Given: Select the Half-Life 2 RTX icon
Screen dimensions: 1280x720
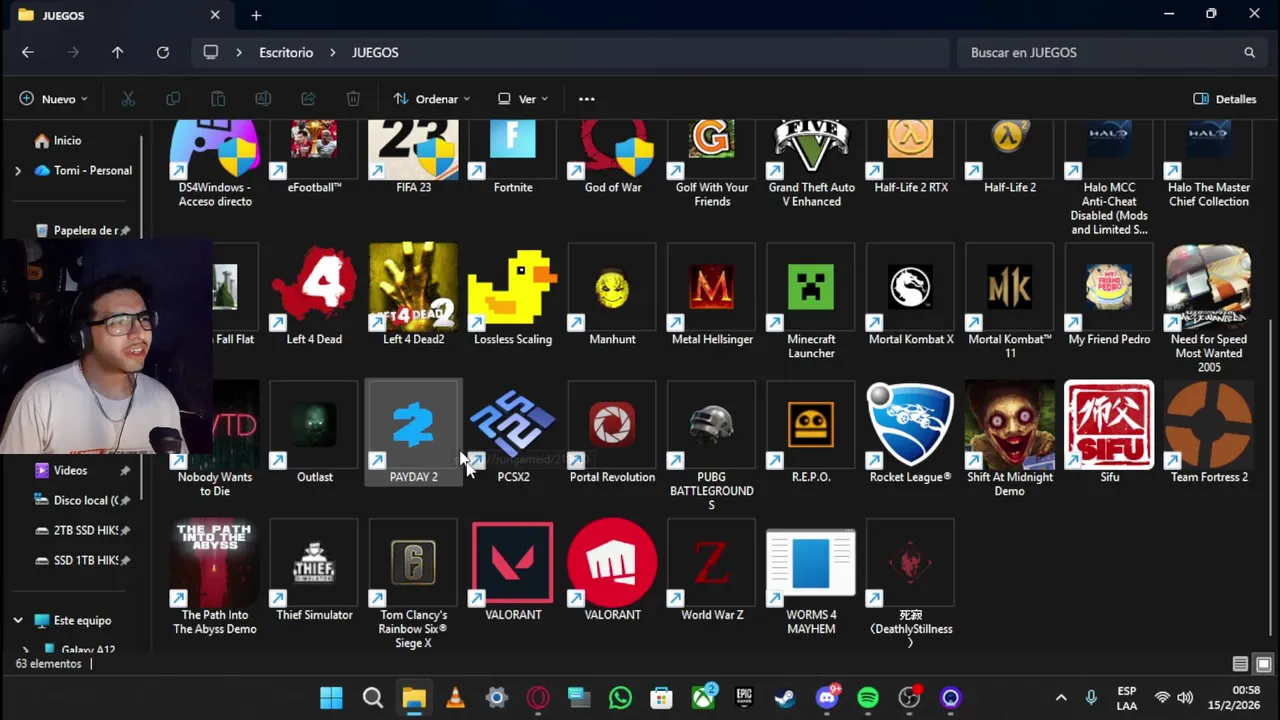Looking at the screenshot, I should 910,150.
